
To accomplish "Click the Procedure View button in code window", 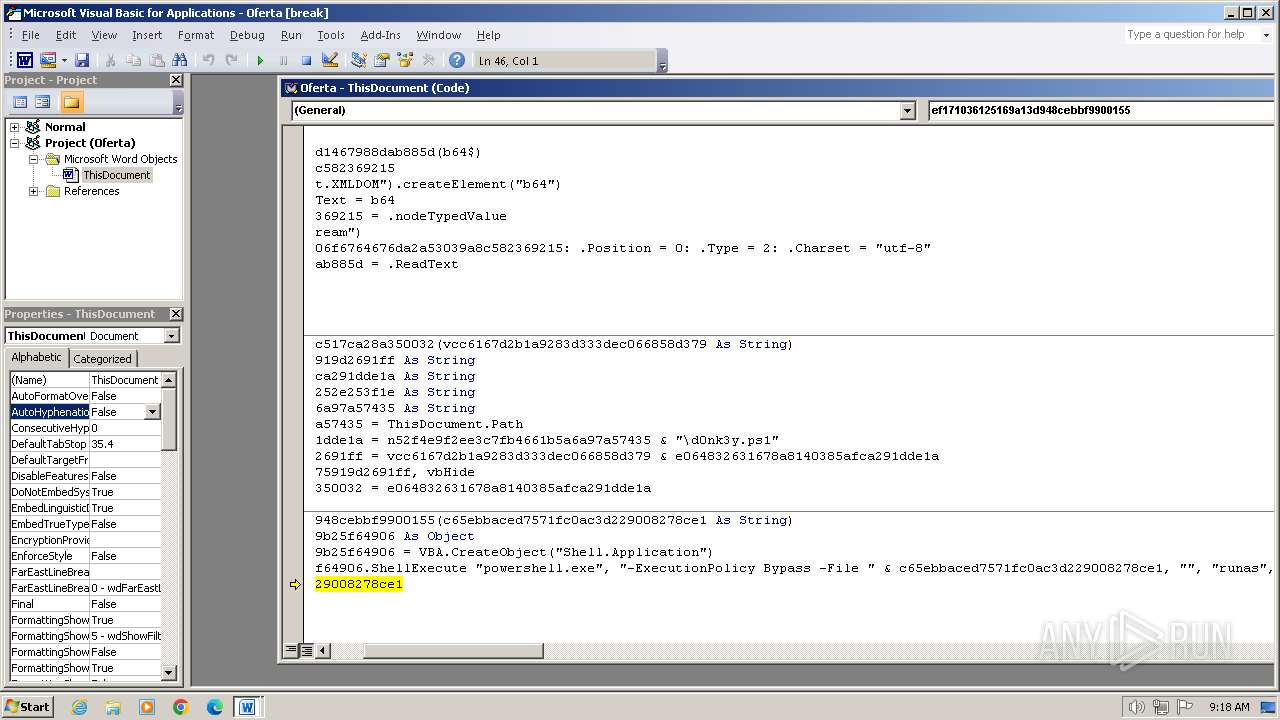I will 291,651.
